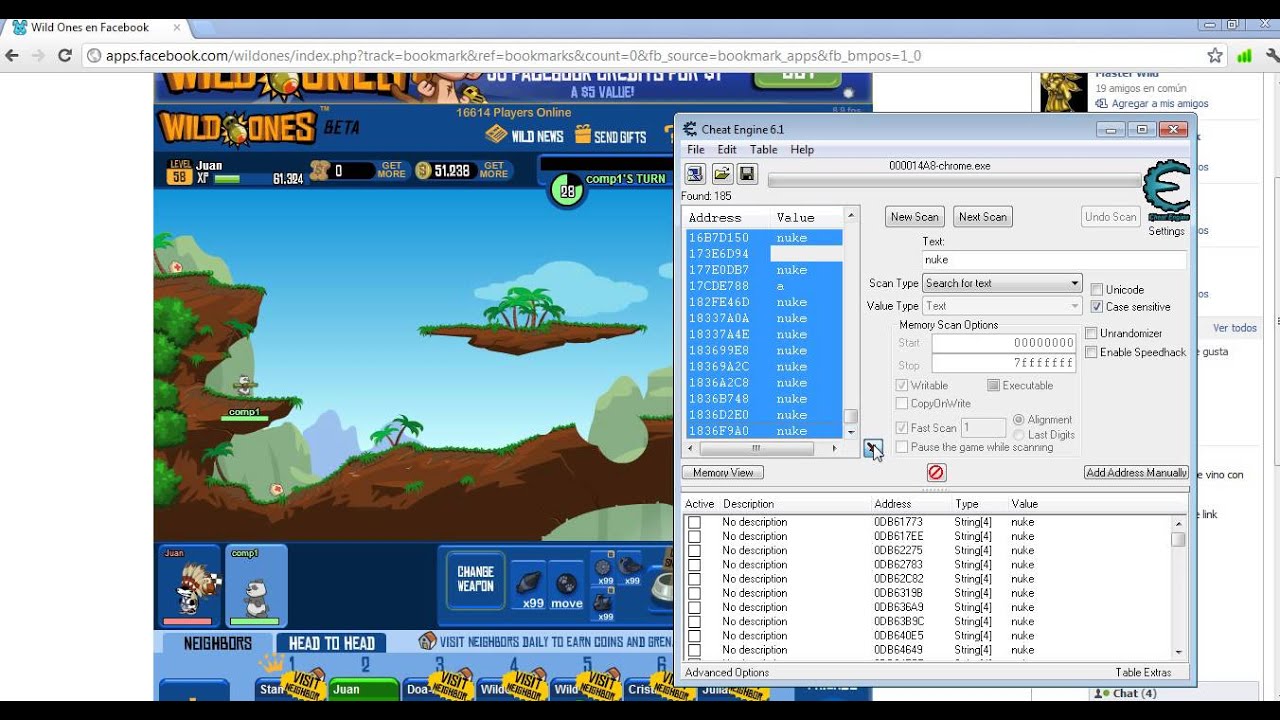Click the treats bone currency icon
The width and height of the screenshot is (1280, 720).
tap(319, 171)
